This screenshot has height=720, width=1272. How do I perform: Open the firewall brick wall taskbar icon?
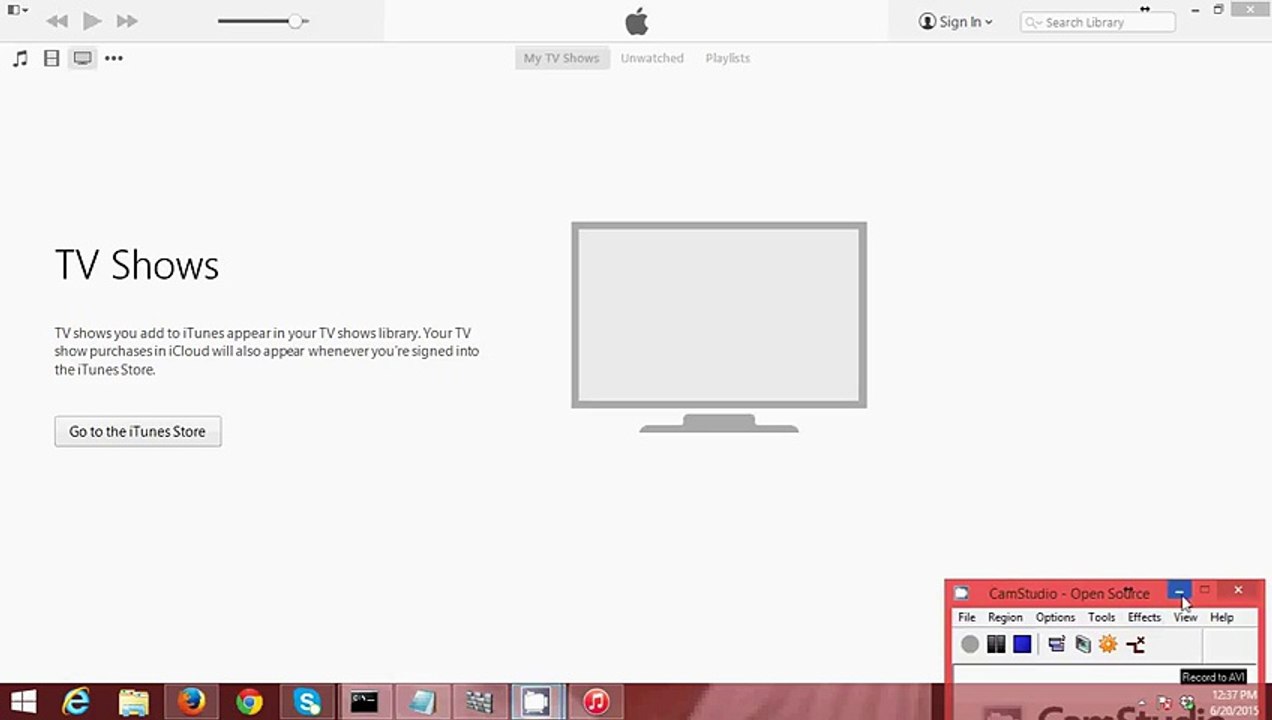(480, 702)
